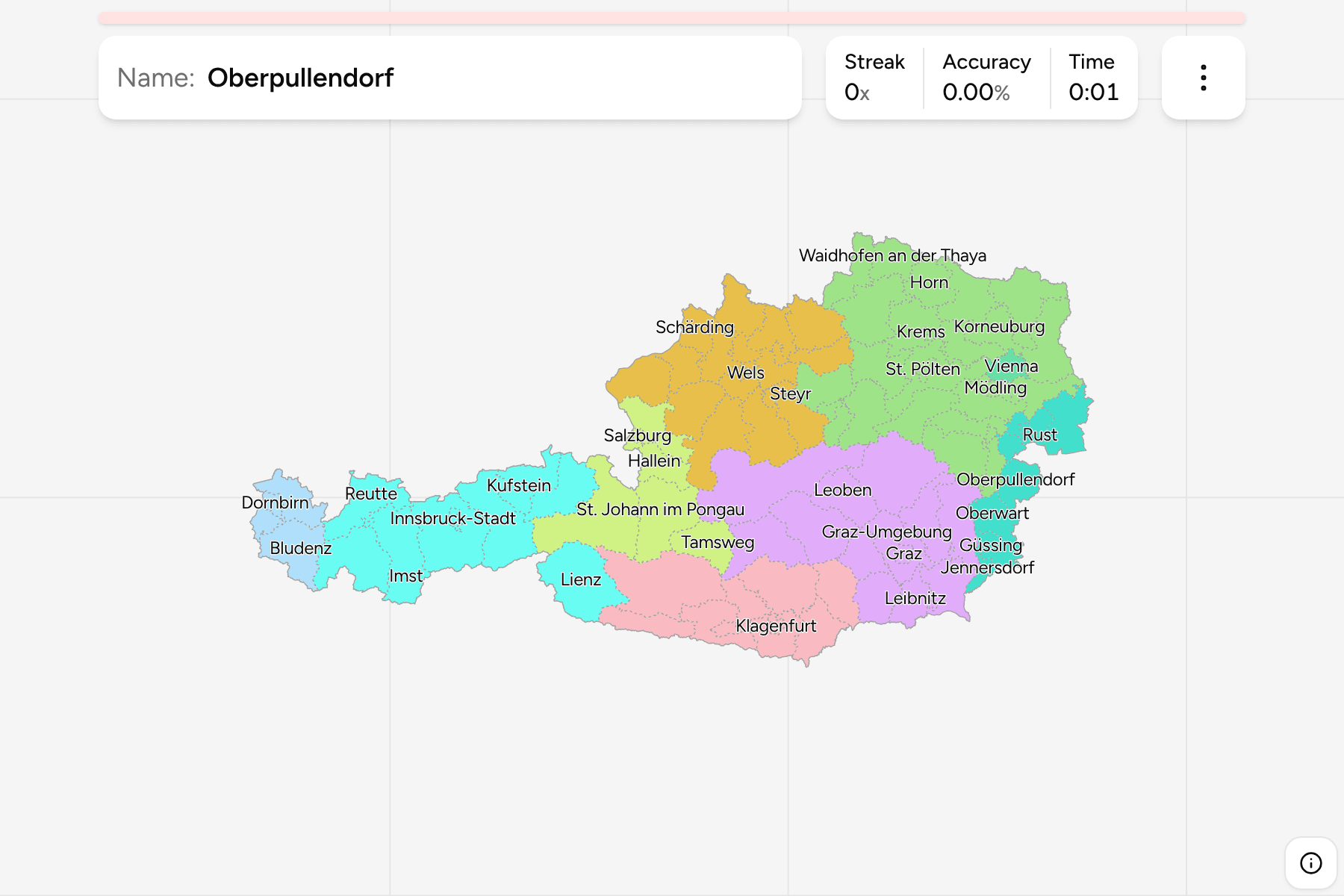The image size is (1344, 896).
Task: Select the St. Pölten label
Action: click(x=923, y=369)
